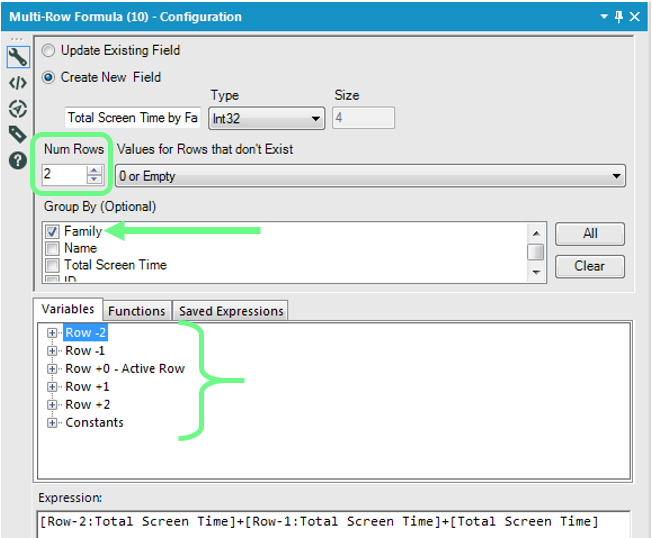Switch to the Saved Expressions tab

click(x=231, y=311)
